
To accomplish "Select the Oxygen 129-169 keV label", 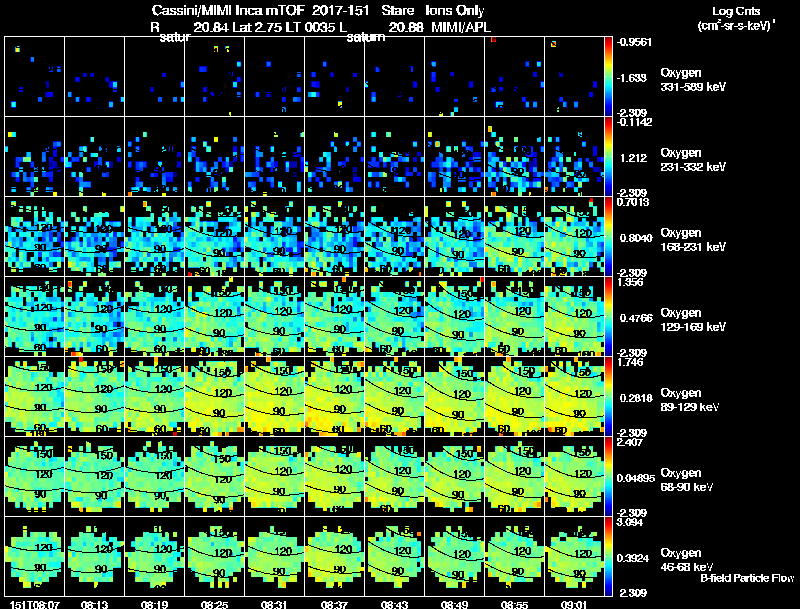I will pos(693,320).
